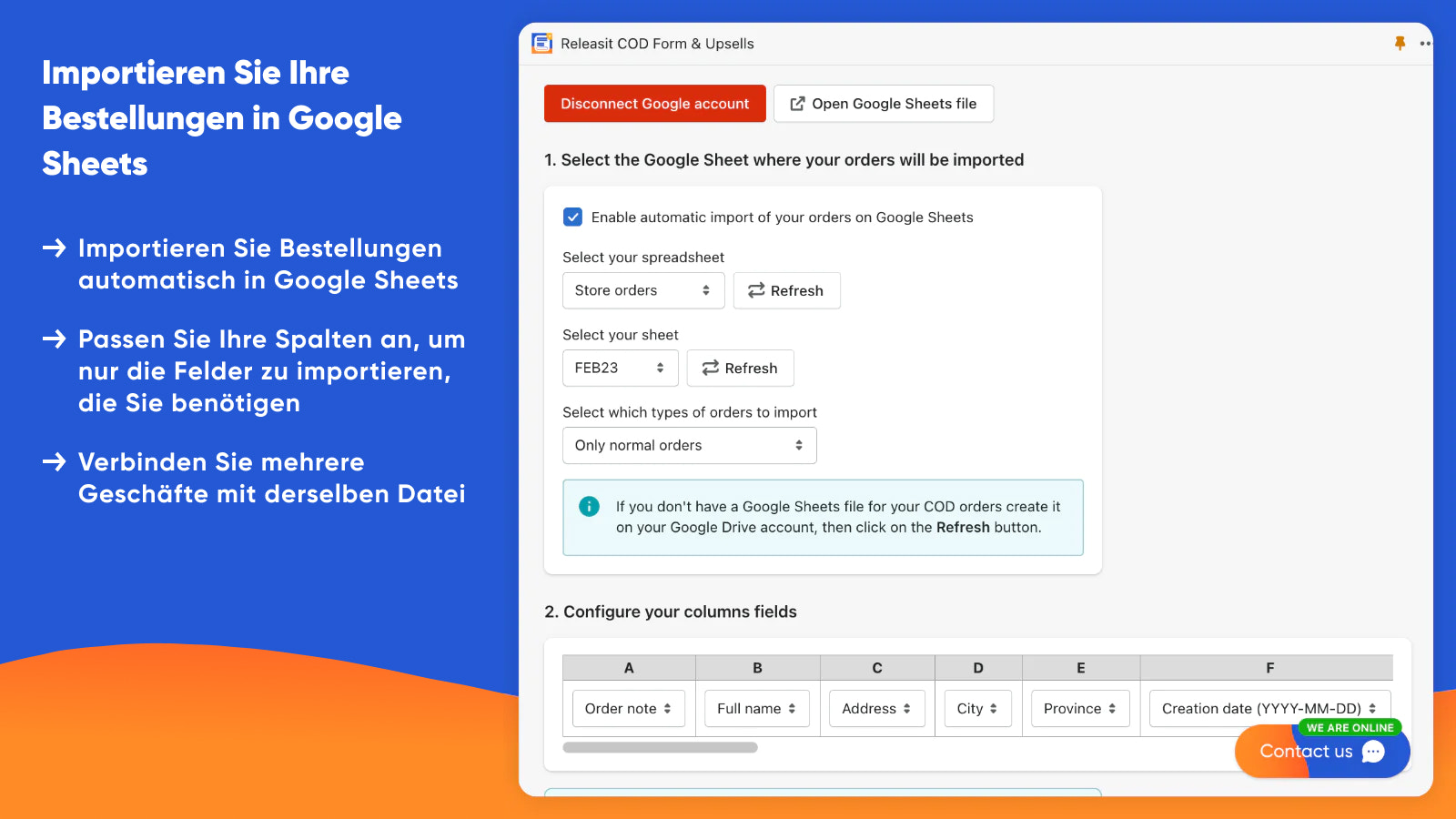Click the horizontal scrollbar under the columns table
1456x819 pixels.
(660, 747)
